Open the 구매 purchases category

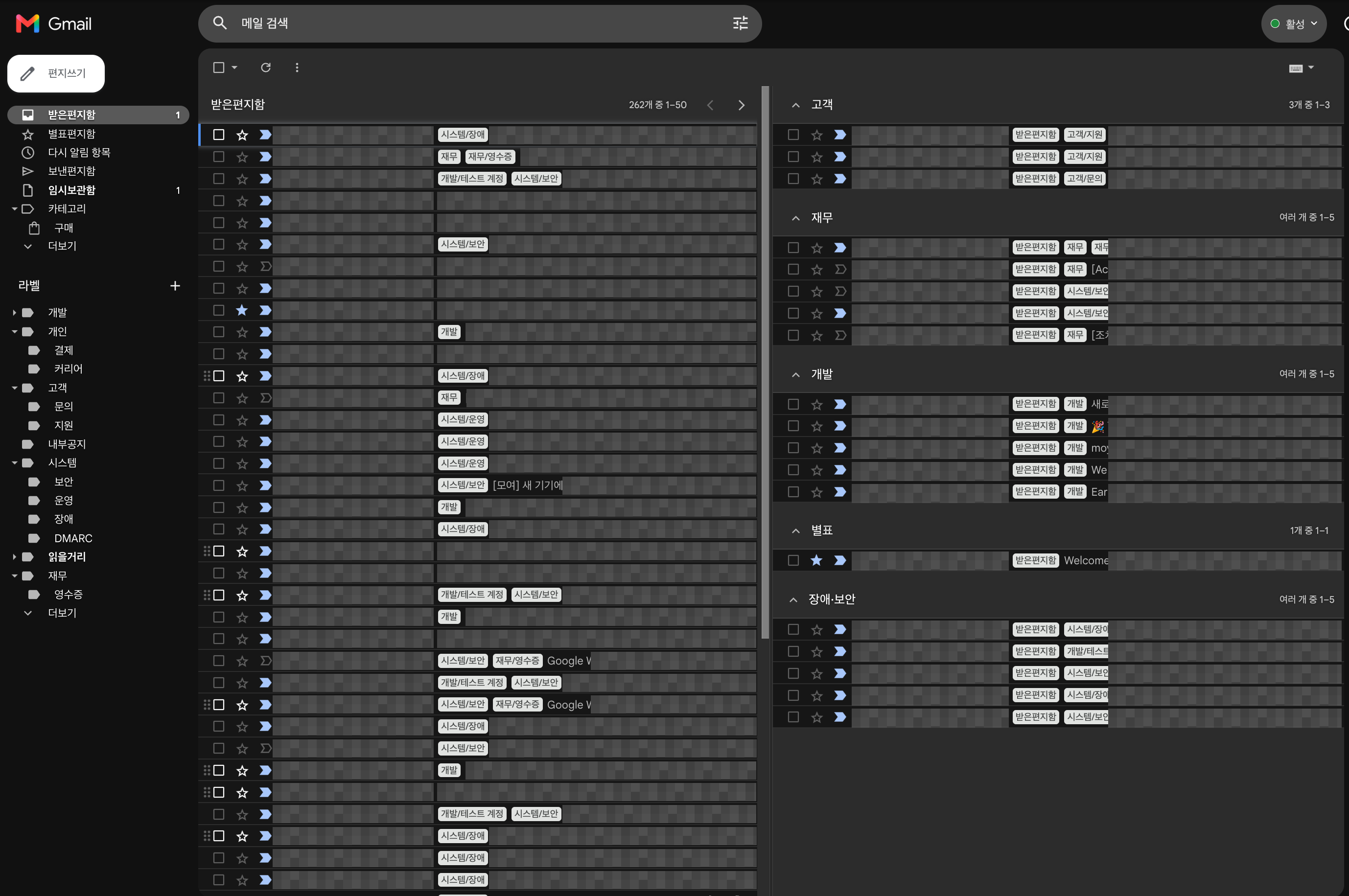[64, 228]
